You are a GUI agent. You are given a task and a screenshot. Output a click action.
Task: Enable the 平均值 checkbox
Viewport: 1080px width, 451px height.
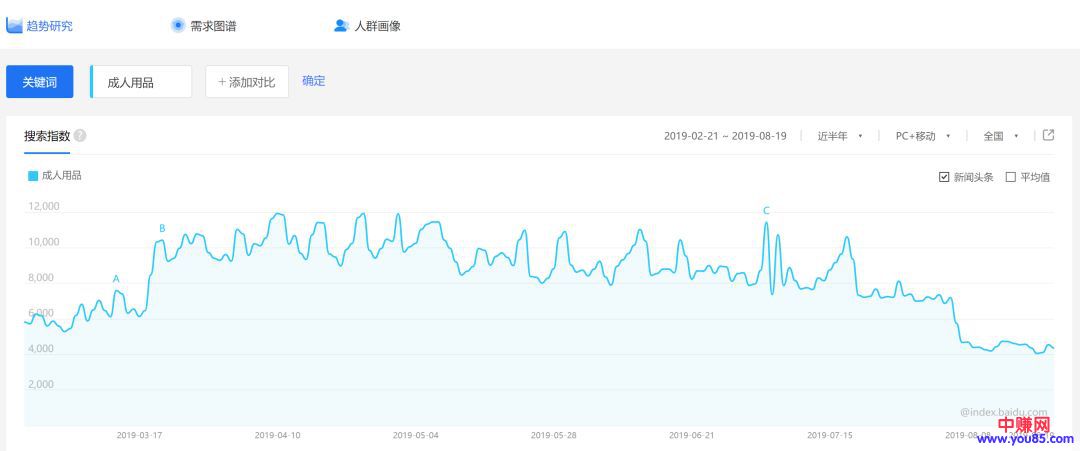coord(1010,177)
